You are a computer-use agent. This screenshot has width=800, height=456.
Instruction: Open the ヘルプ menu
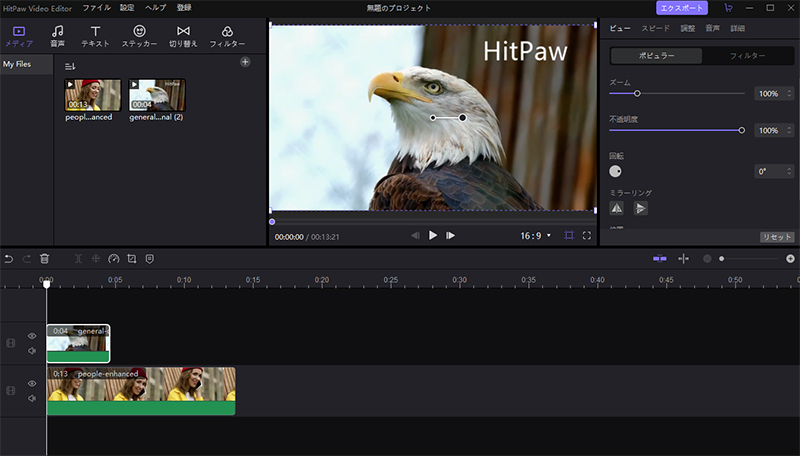(155, 8)
